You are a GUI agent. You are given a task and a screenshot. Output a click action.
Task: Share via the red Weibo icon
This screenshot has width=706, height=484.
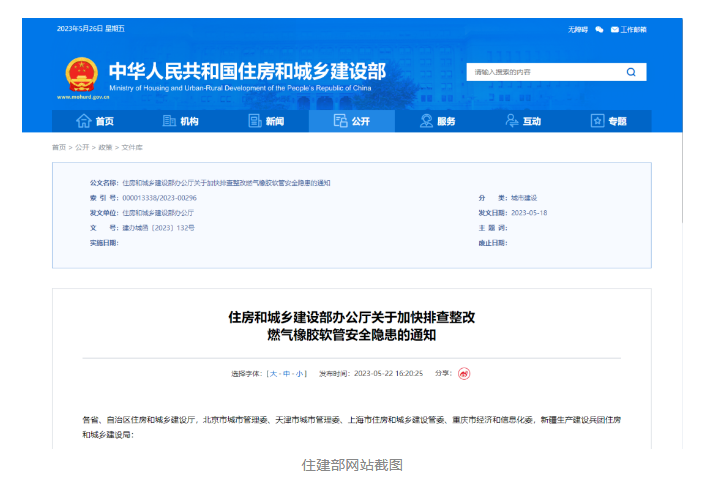point(464,374)
